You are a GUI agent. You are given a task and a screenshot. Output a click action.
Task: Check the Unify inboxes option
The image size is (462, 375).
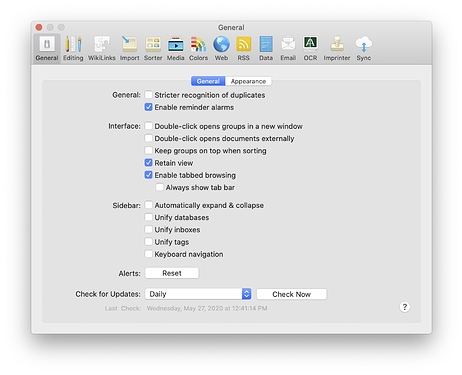coord(149,230)
